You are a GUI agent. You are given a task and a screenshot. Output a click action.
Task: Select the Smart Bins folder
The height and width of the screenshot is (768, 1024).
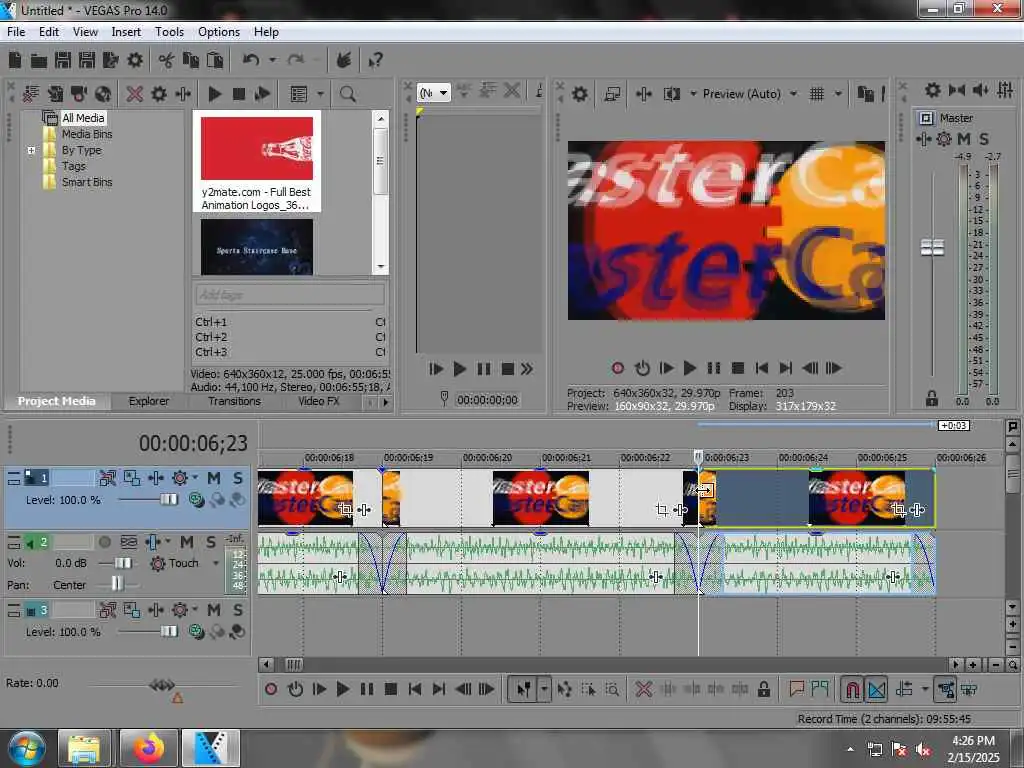[x=87, y=182]
